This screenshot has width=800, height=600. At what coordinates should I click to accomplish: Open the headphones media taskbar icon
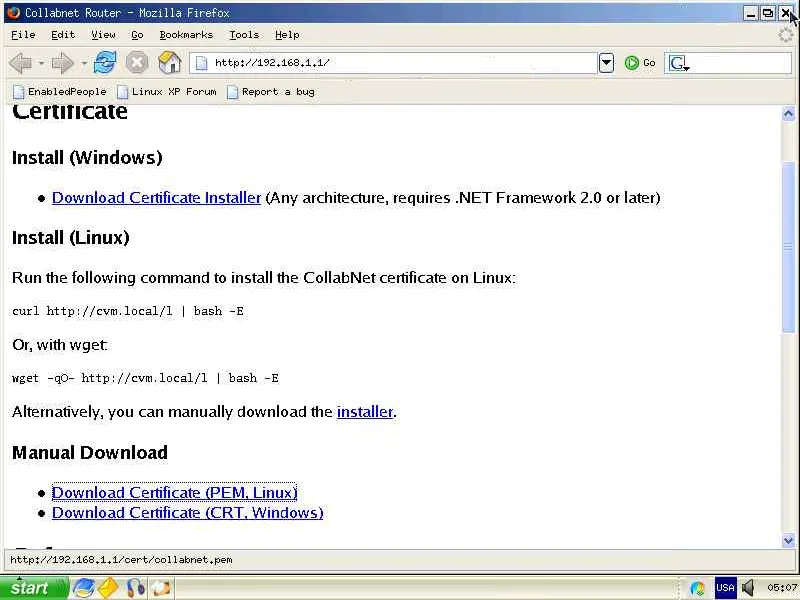(x=135, y=588)
